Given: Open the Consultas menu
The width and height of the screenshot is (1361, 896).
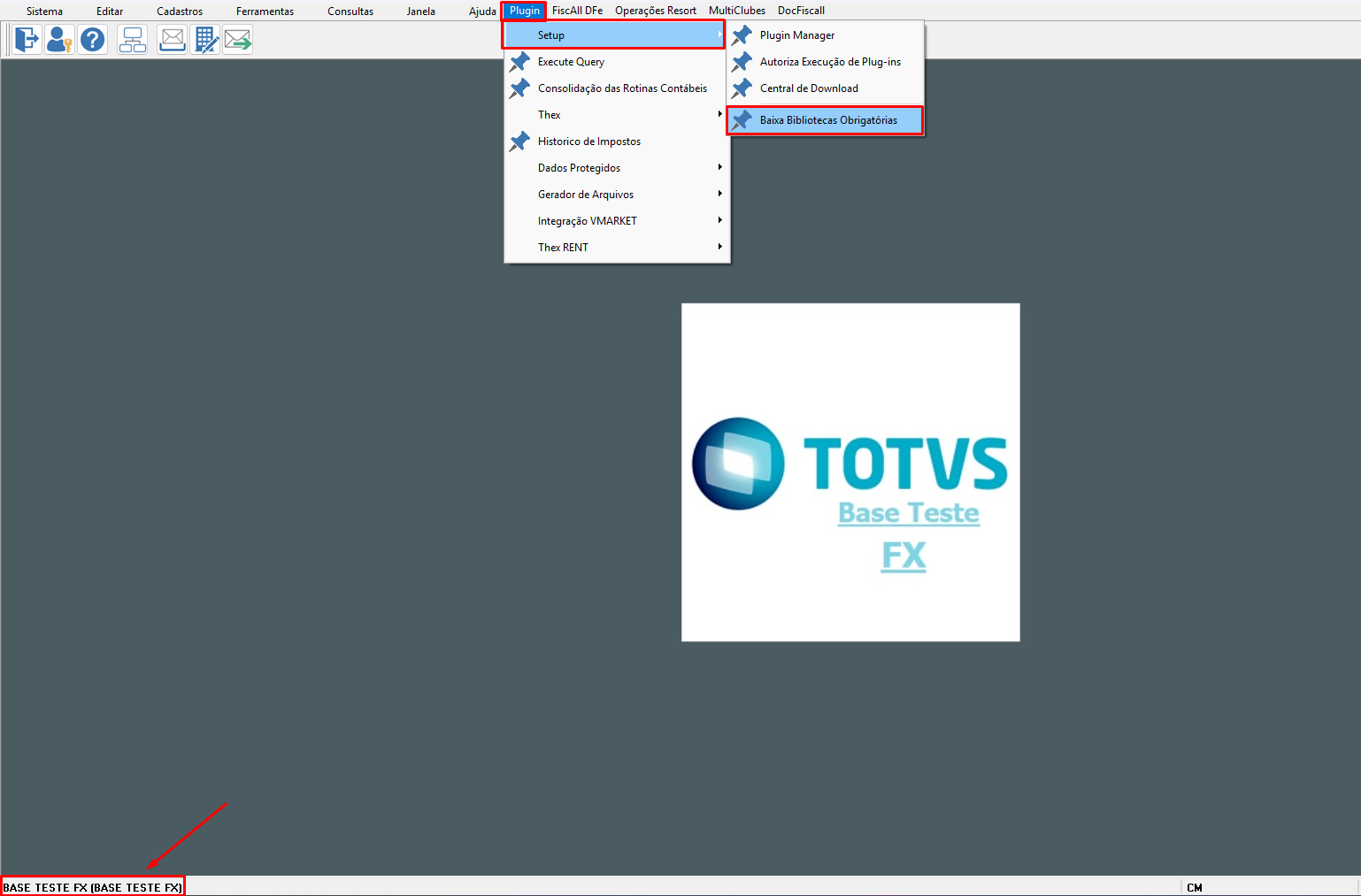Looking at the screenshot, I should (x=350, y=11).
